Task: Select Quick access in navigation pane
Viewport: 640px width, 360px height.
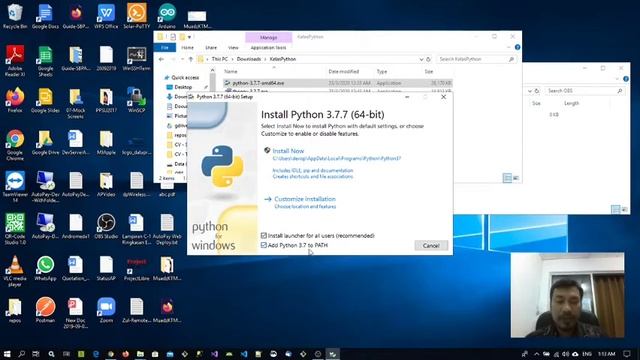Action: (x=185, y=78)
